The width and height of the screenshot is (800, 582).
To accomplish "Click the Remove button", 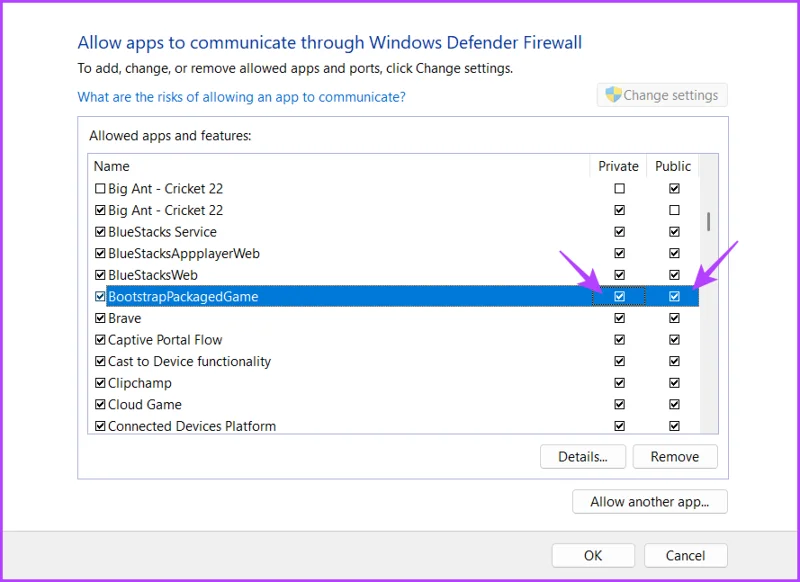I will click(674, 457).
